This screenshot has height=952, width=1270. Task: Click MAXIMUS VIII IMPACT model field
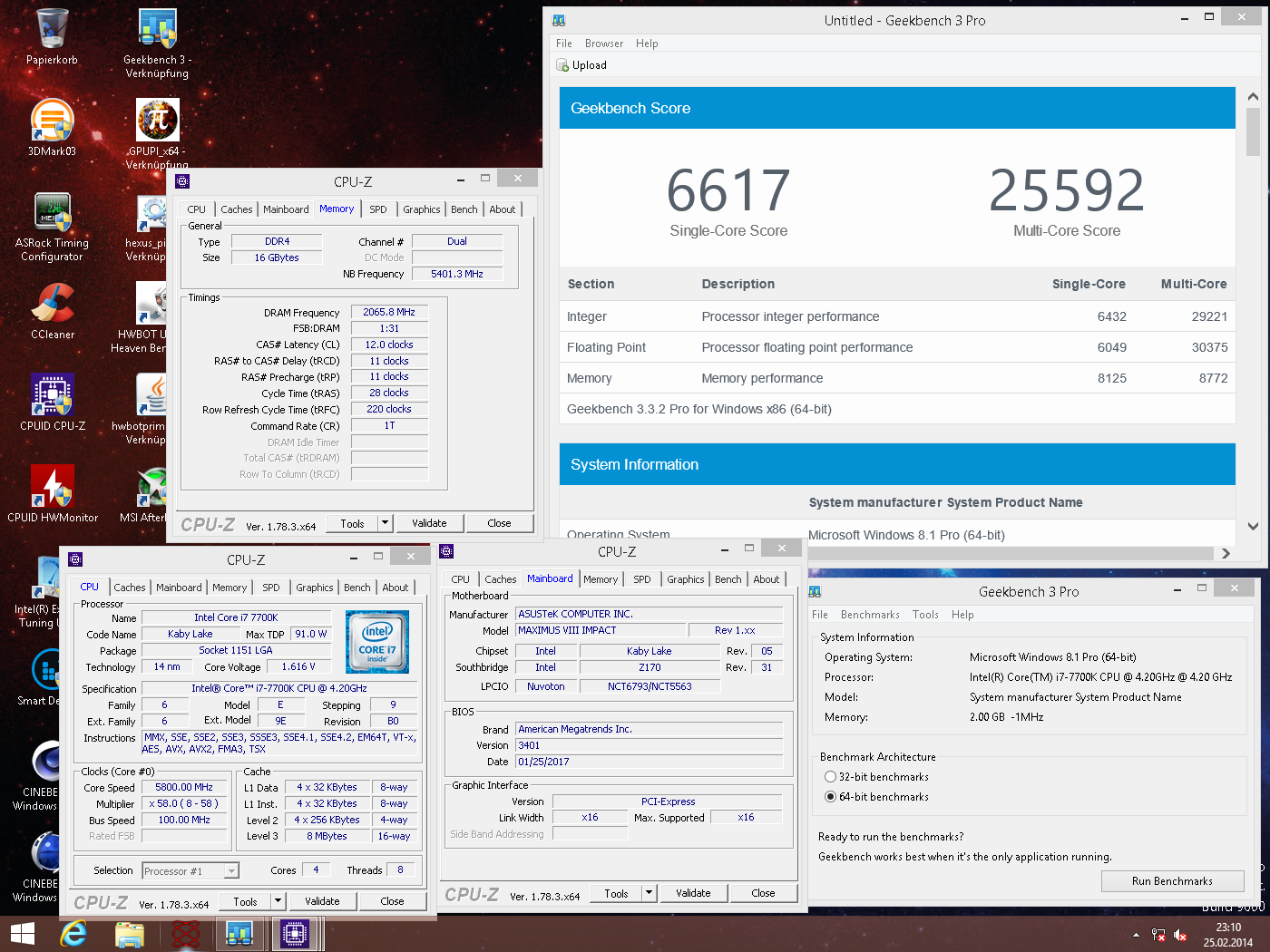tap(600, 630)
